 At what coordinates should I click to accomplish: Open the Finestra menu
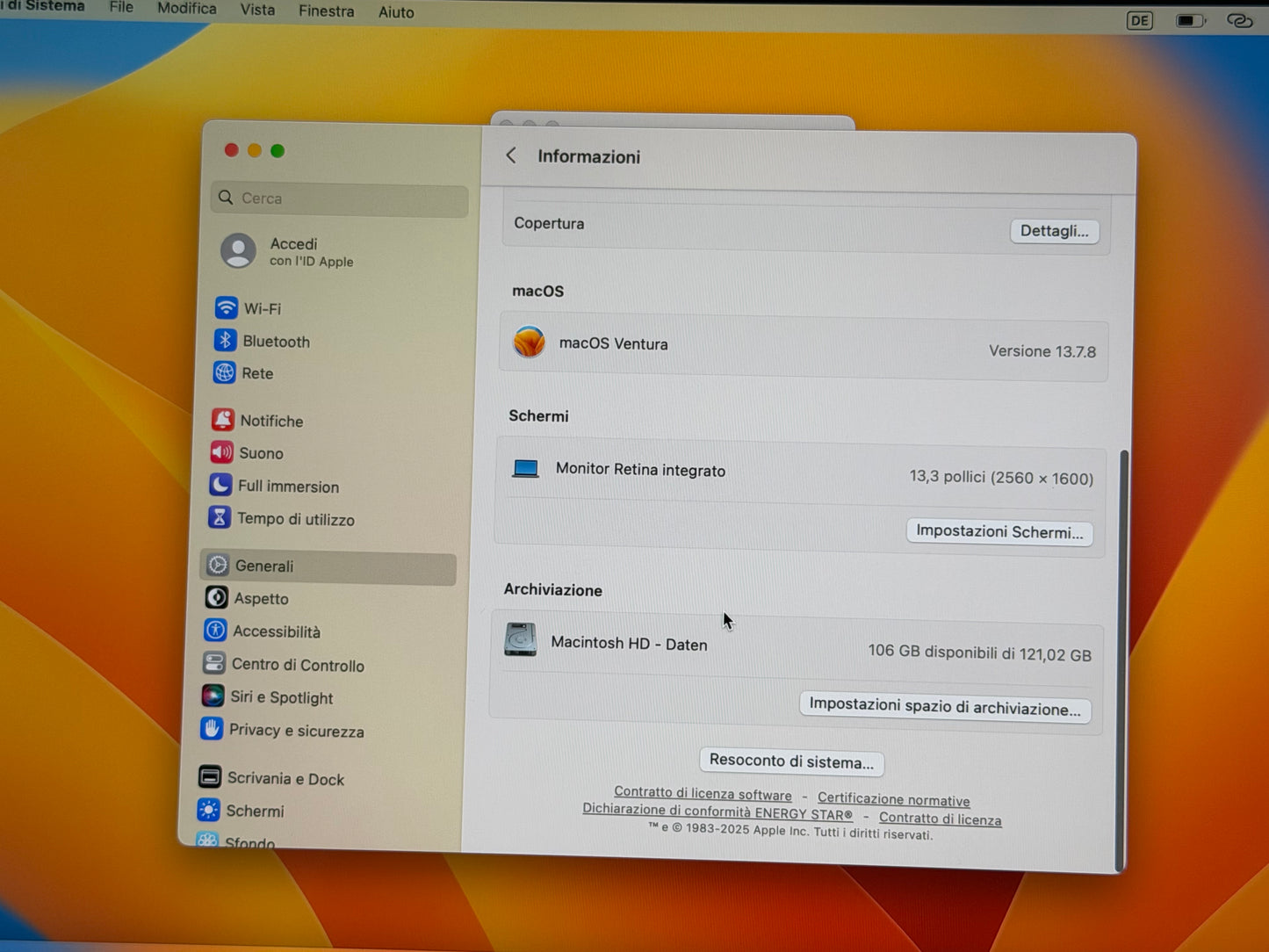pyautogui.click(x=326, y=11)
